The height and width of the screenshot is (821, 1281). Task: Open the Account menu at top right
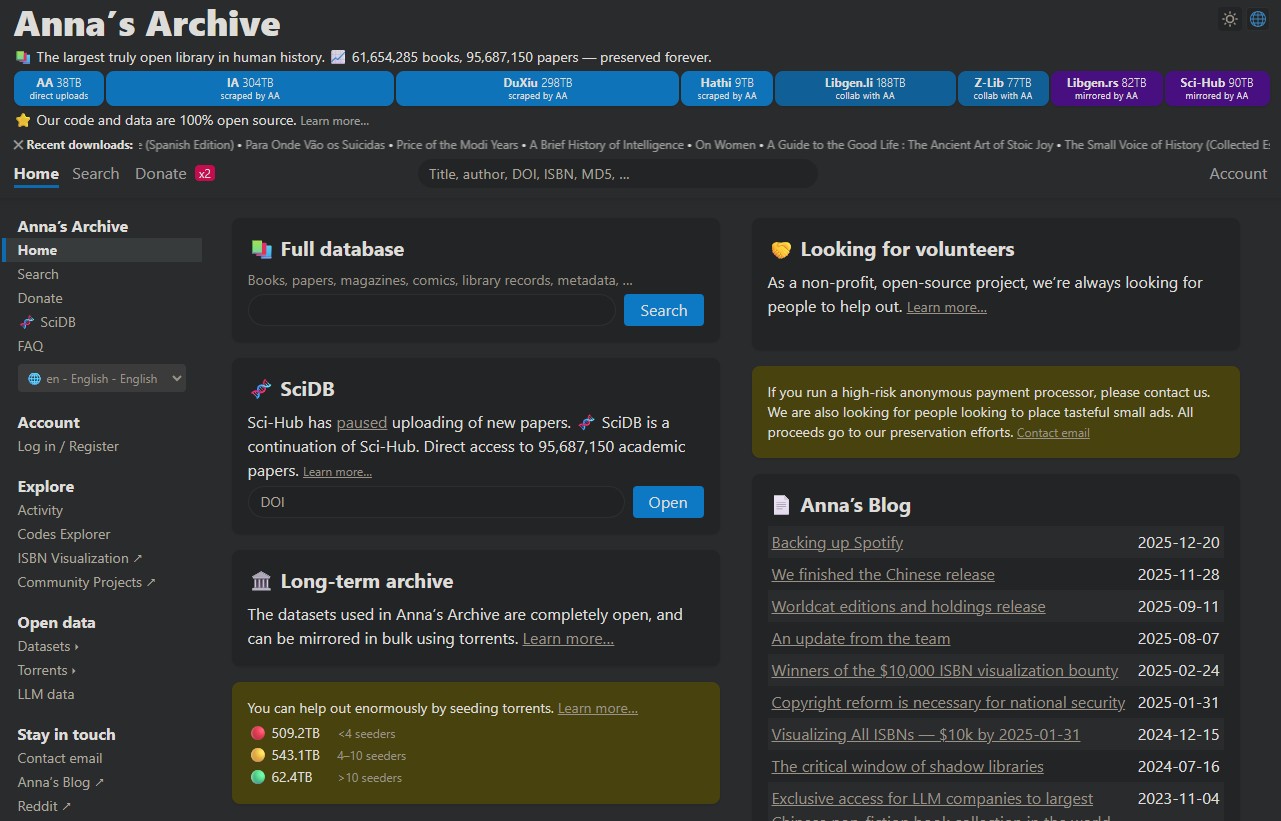coord(1237,173)
